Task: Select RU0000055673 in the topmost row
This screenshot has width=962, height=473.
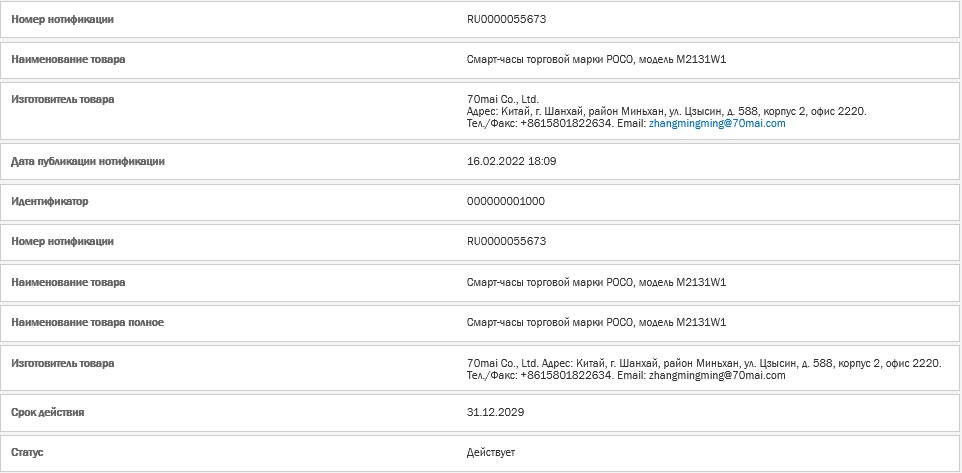Action: click(x=506, y=20)
